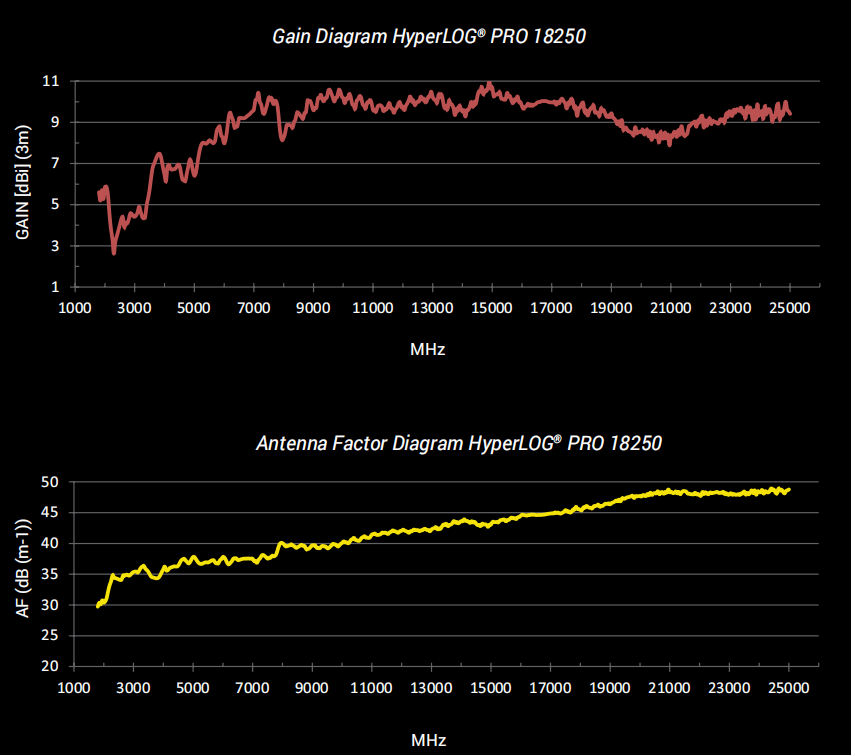Click 11000 on the Gain chart frequency axis
851x755 pixels.
pos(373,308)
